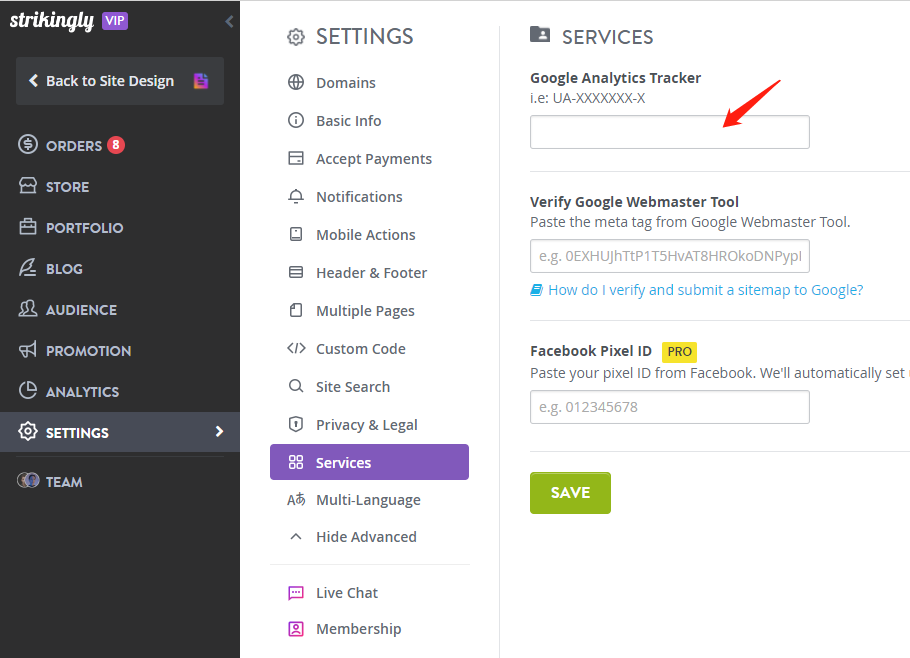
Task: Expand SETTINGS arrow in sidebar
Action: pos(219,431)
